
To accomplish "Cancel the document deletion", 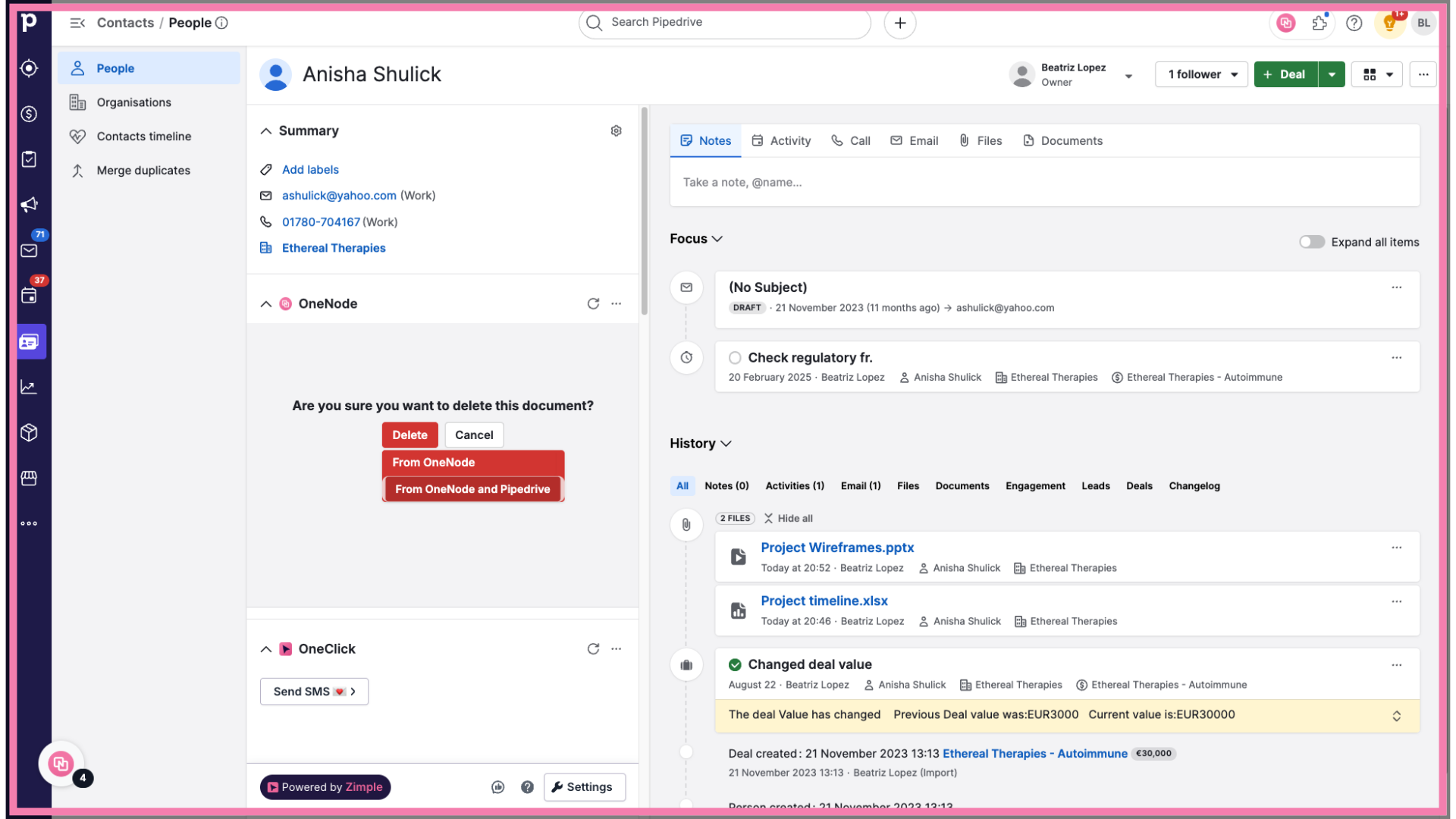I will click(x=474, y=435).
